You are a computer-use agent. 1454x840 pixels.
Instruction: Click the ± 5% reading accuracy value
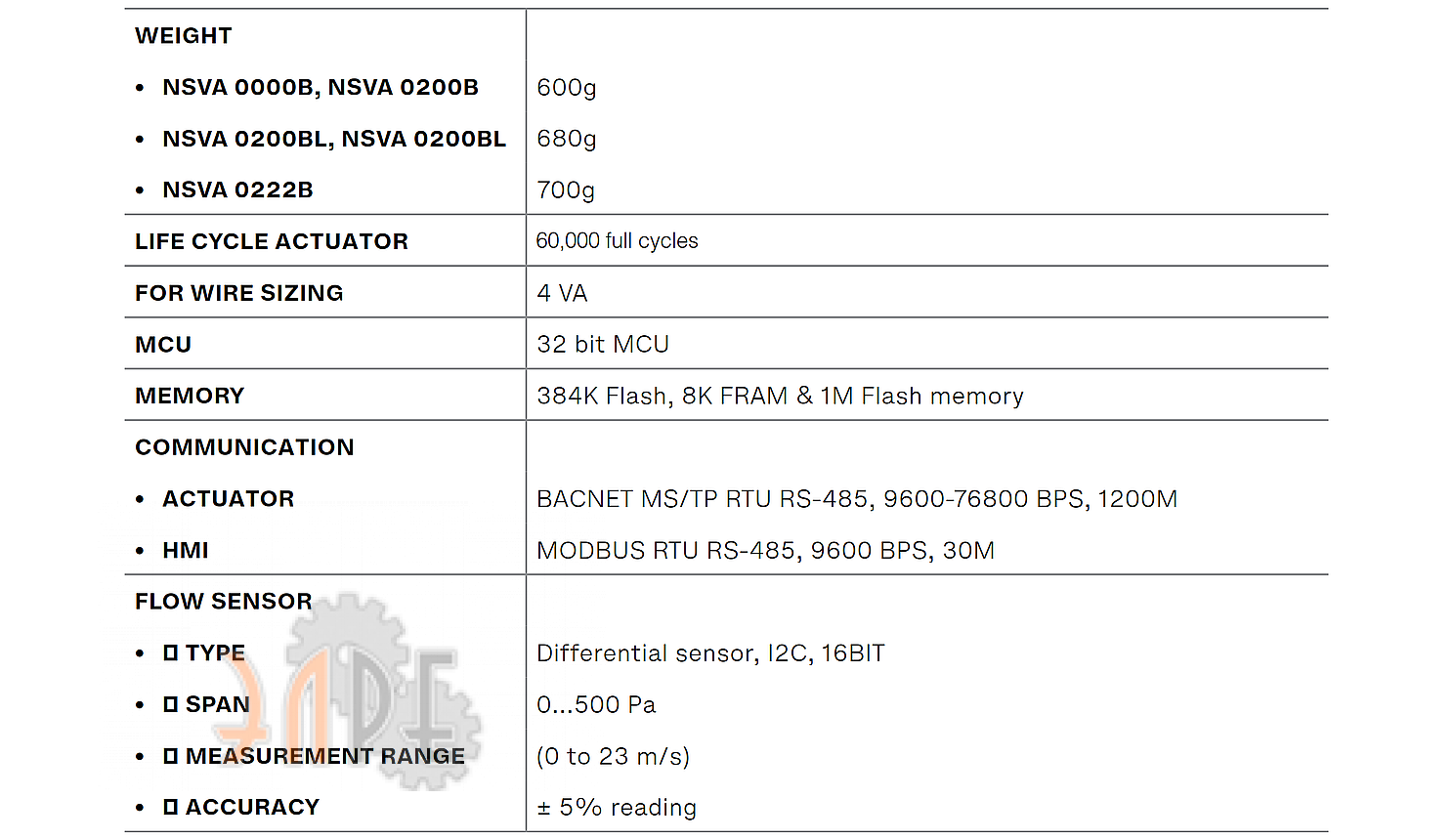point(617,808)
